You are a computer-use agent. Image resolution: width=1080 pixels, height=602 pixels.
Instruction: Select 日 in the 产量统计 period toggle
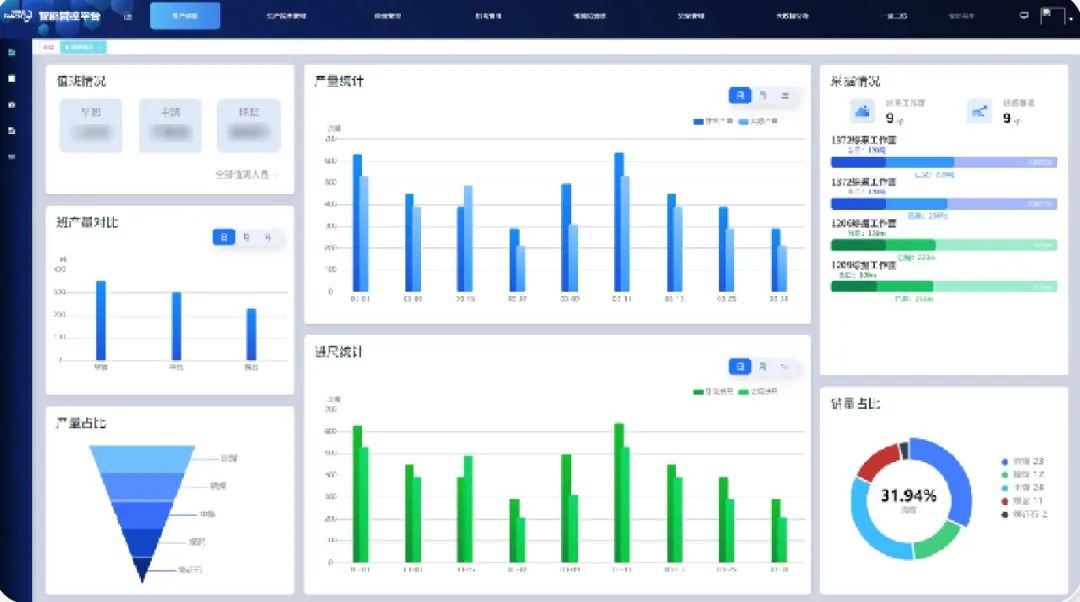tap(740, 95)
